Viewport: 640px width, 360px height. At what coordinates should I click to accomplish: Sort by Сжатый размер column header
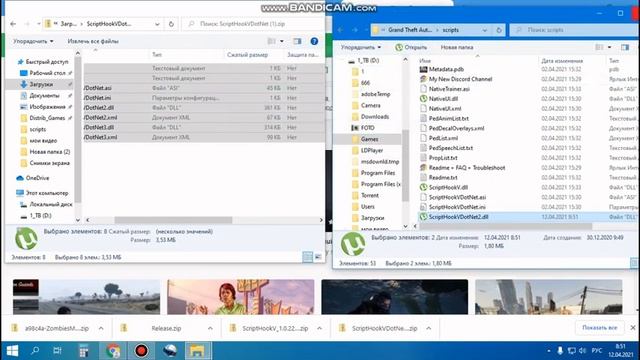(247, 55)
